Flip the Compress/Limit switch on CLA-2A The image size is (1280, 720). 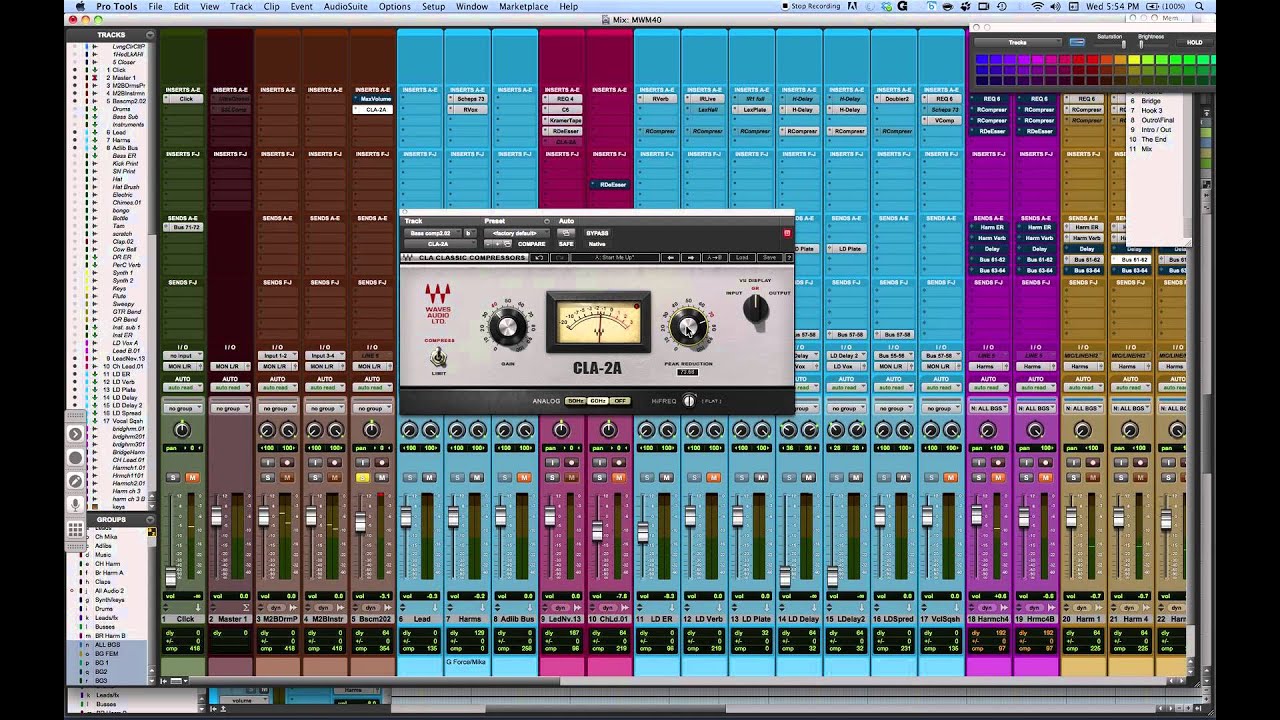click(x=437, y=356)
